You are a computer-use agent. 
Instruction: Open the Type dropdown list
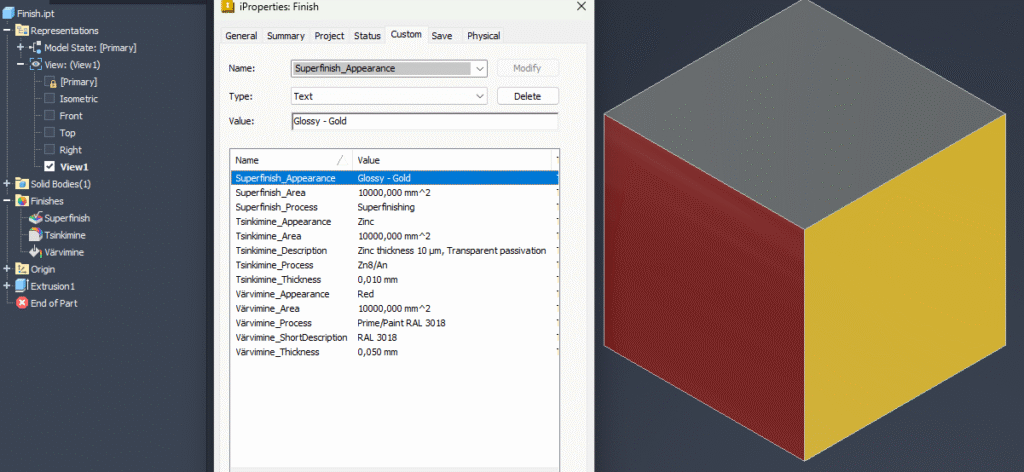coord(480,96)
